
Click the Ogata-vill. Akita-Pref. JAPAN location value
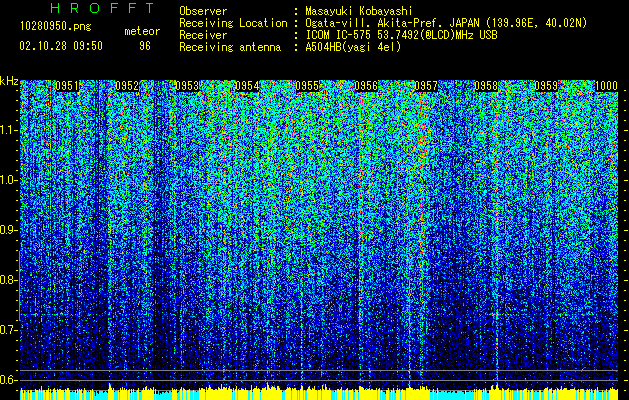(x=446, y=23)
